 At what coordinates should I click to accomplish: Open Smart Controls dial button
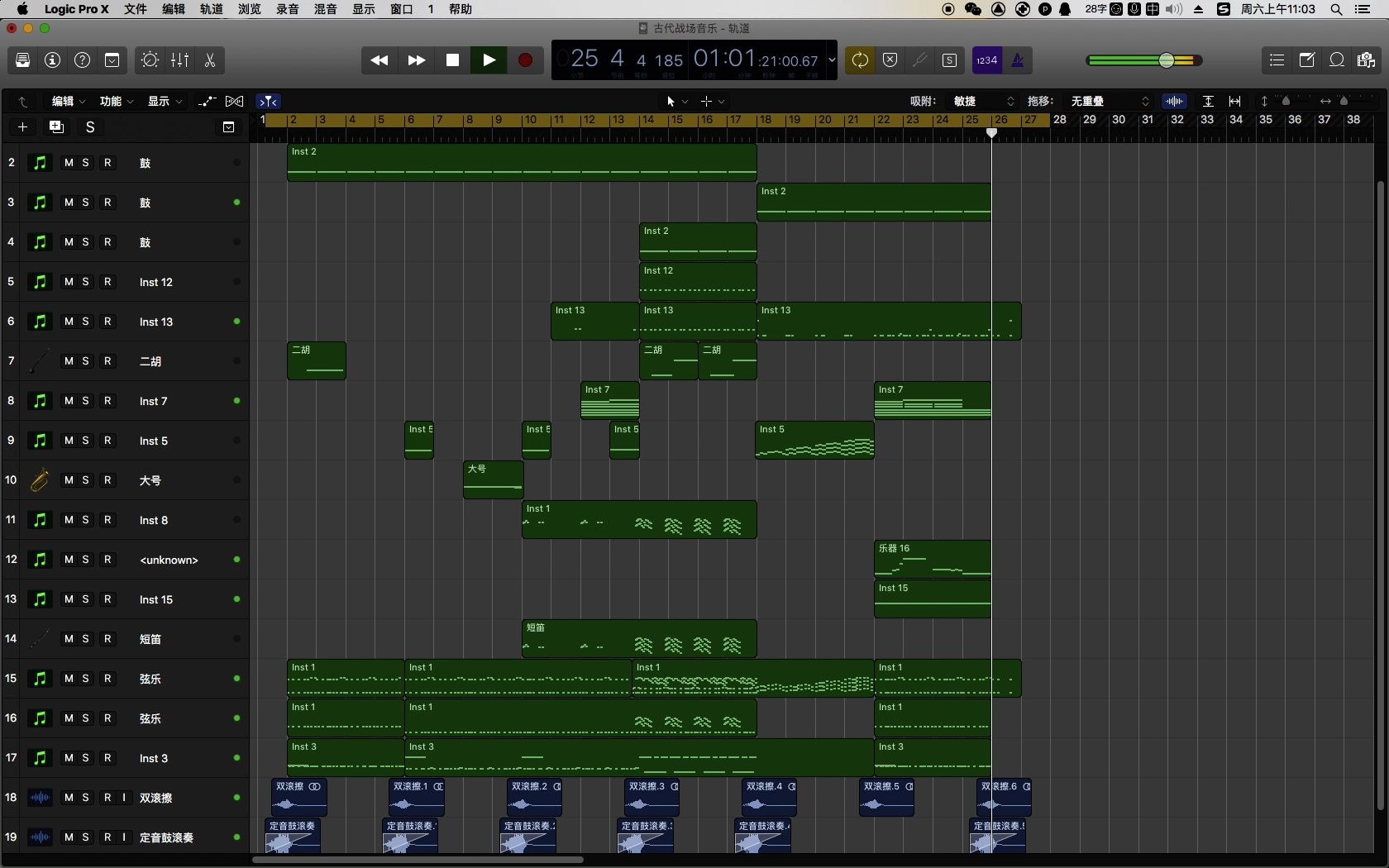[x=150, y=60]
